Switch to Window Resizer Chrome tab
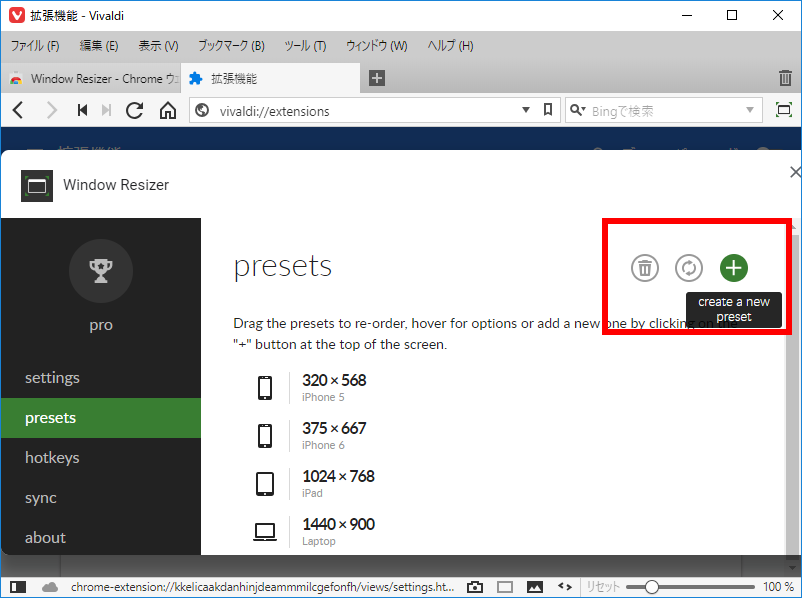Image resolution: width=802 pixels, height=598 pixels. point(91,78)
